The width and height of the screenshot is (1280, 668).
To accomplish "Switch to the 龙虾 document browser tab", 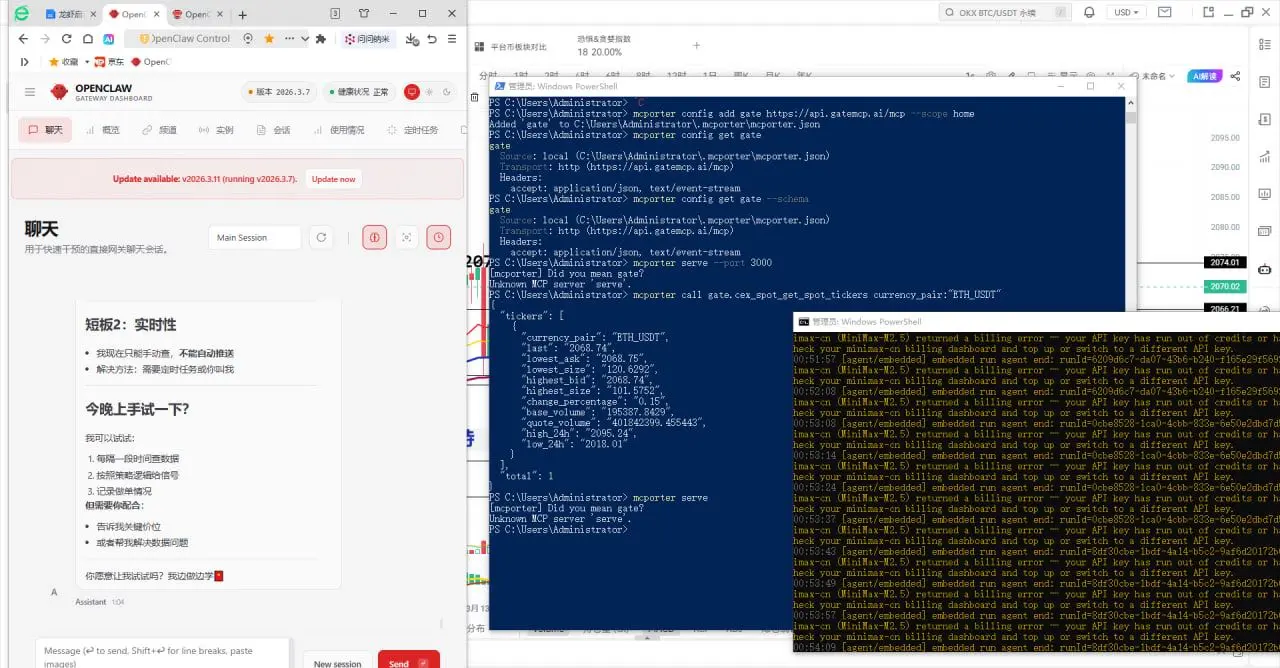I will point(69,14).
